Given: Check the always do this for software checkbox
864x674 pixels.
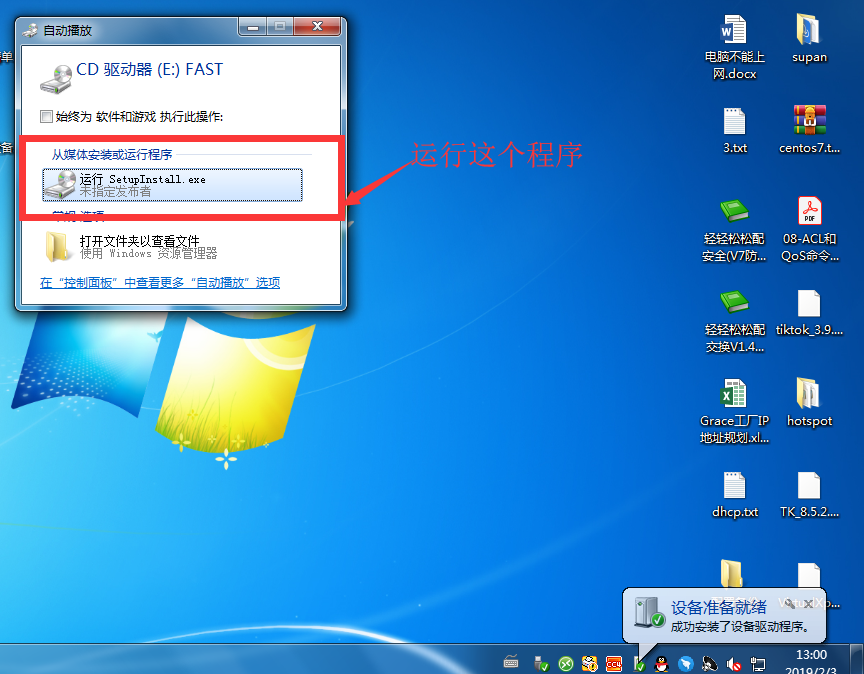Looking at the screenshot, I should point(46,116).
